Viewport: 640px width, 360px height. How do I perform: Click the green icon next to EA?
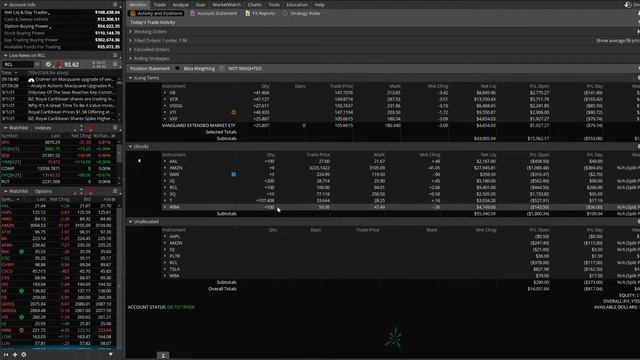22,291
